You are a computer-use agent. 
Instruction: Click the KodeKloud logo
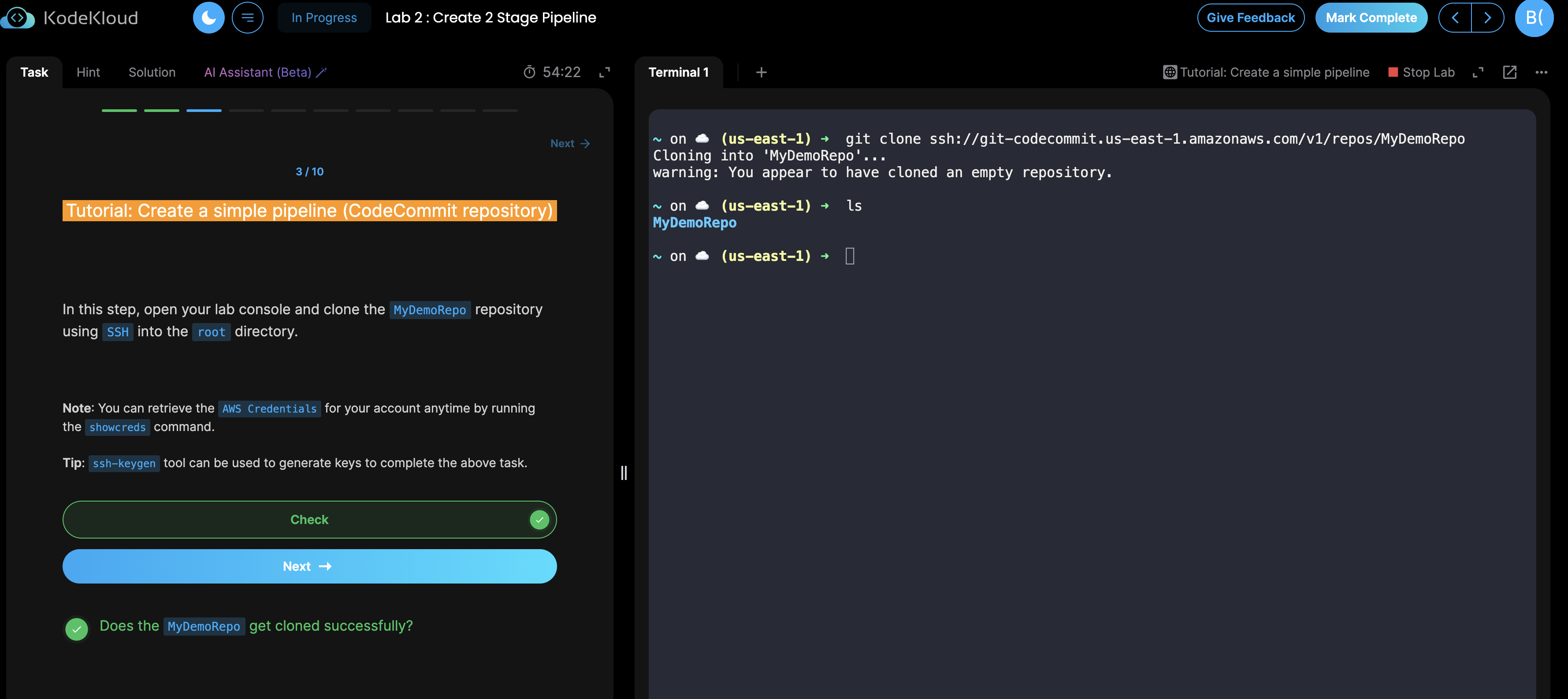click(70, 18)
